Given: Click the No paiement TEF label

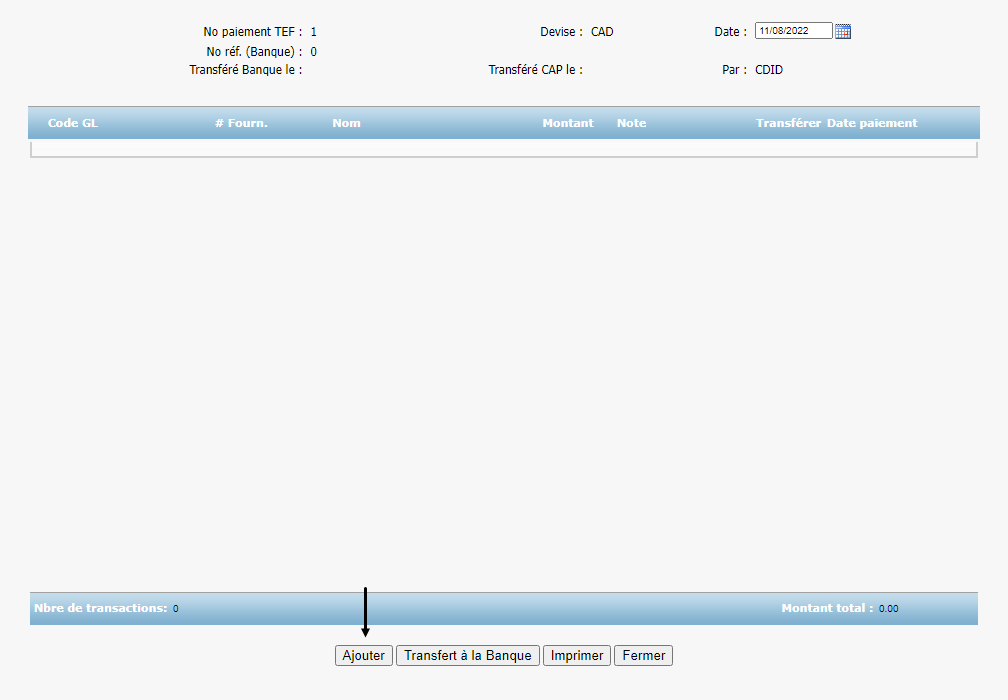Looking at the screenshot, I should 252,32.
